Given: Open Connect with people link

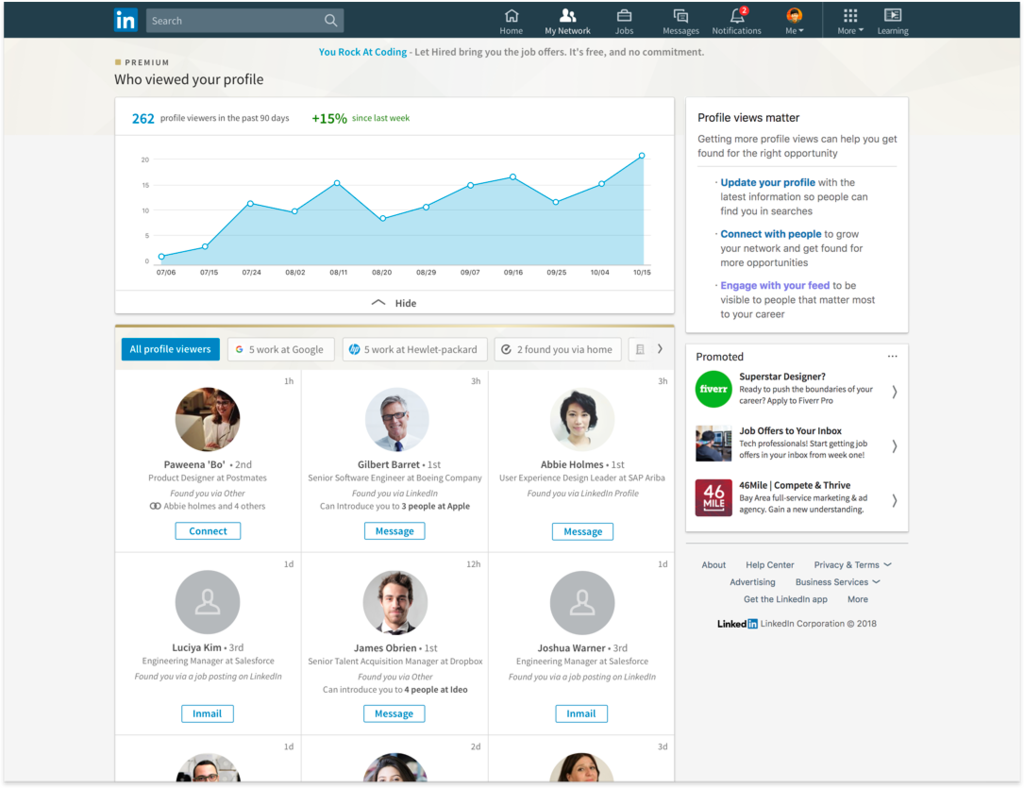Looking at the screenshot, I should (x=771, y=234).
